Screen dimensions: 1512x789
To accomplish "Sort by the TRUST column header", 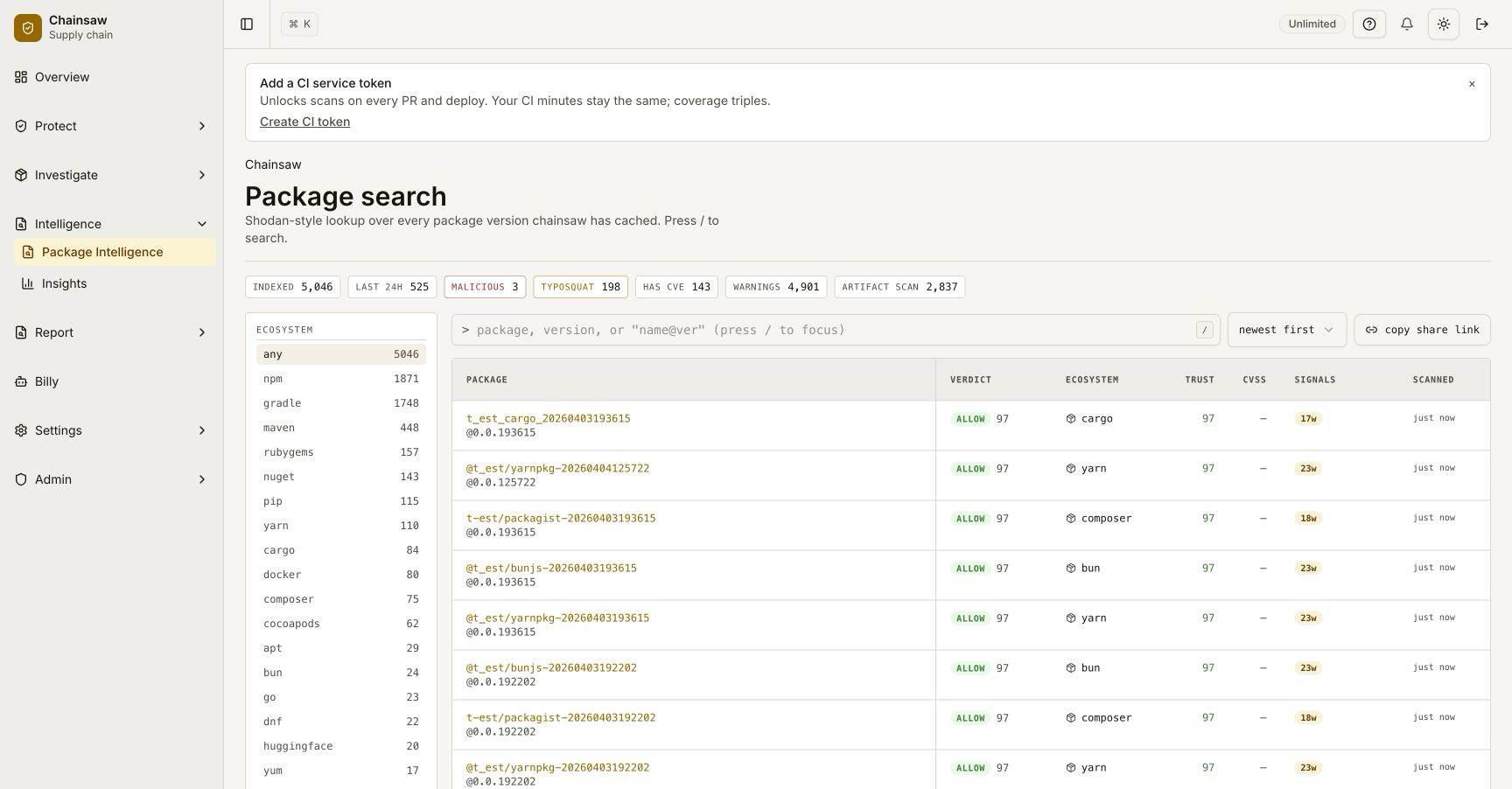I will (1200, 380).
